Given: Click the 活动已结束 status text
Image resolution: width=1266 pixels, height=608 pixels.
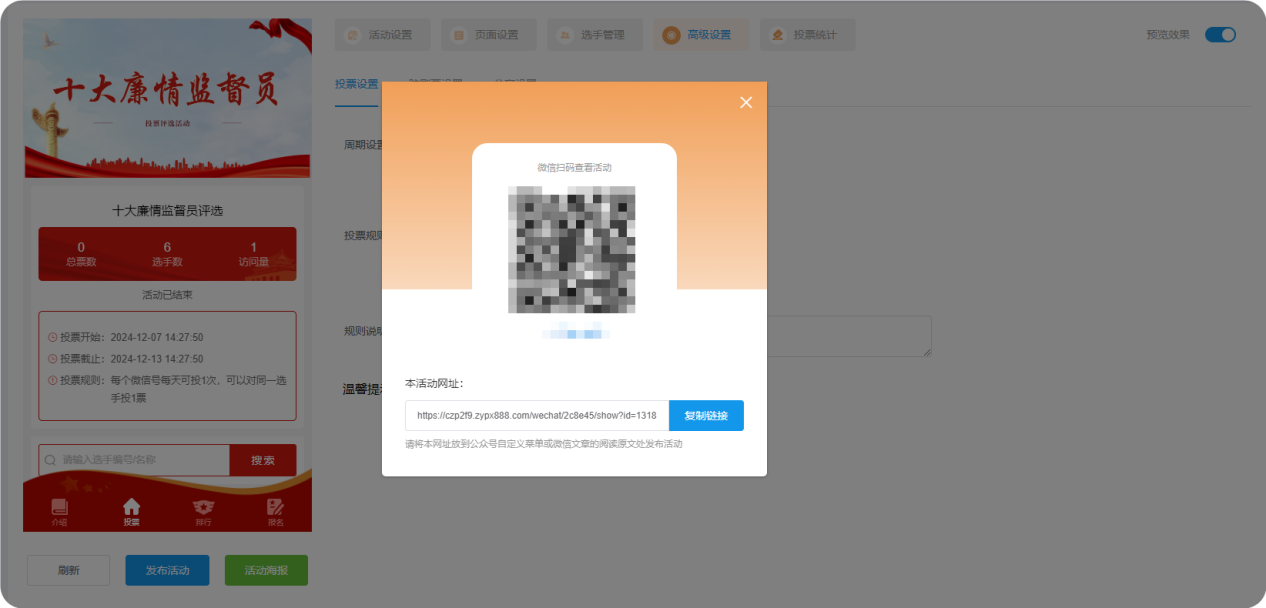Looking at the screenshot, I should click(167, 295).
